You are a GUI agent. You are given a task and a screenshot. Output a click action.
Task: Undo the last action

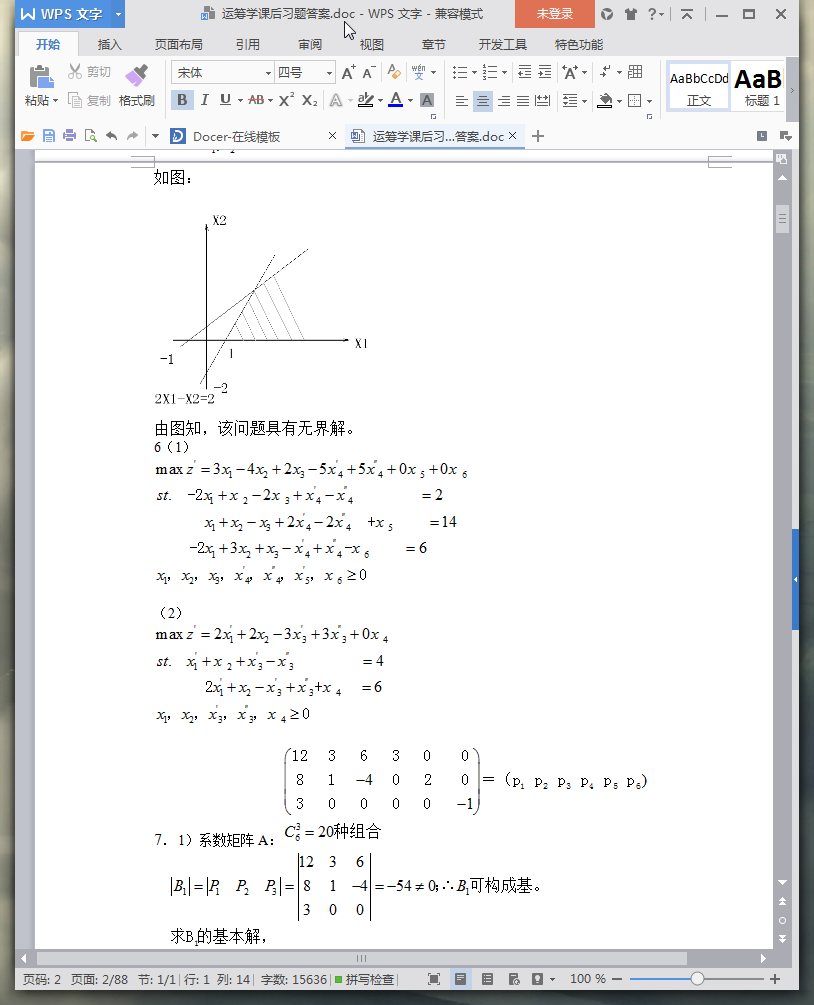tap(112, 136)
